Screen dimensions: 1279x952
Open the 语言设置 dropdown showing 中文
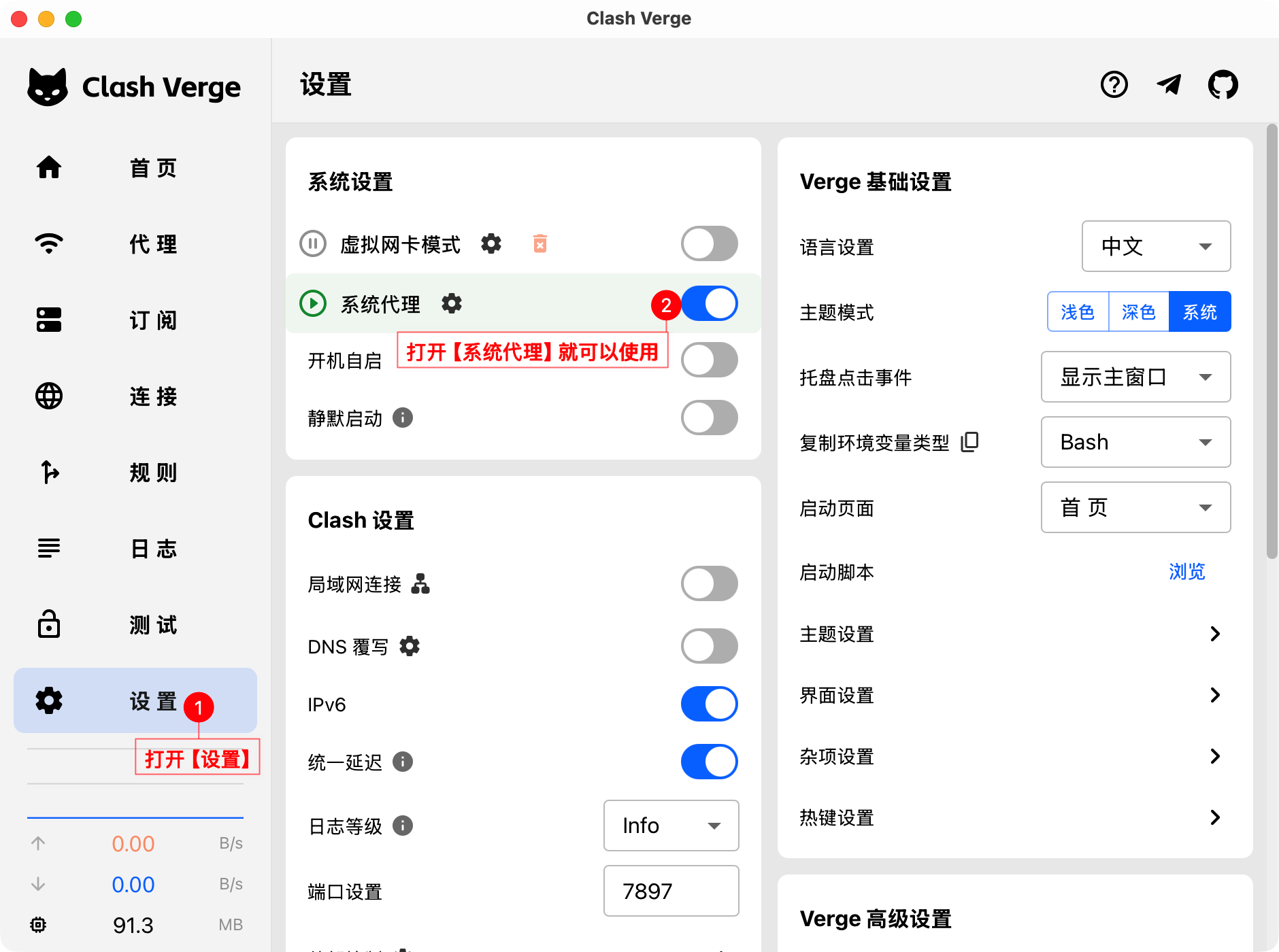click(1157, 246)
